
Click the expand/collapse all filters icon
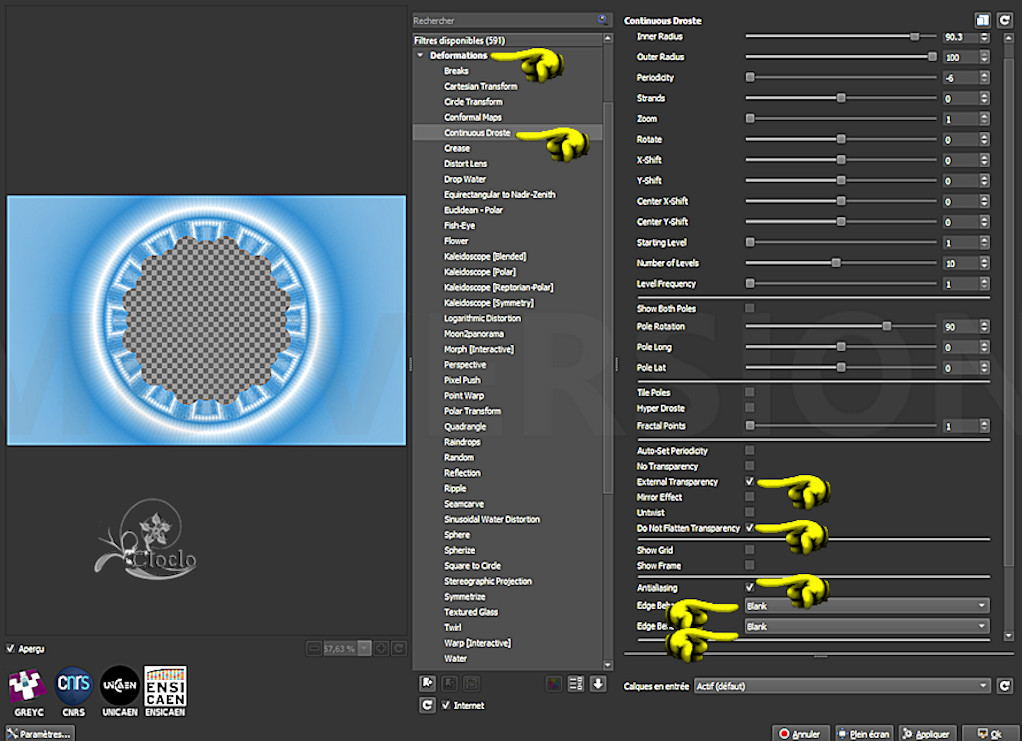[x=598, y=684]
